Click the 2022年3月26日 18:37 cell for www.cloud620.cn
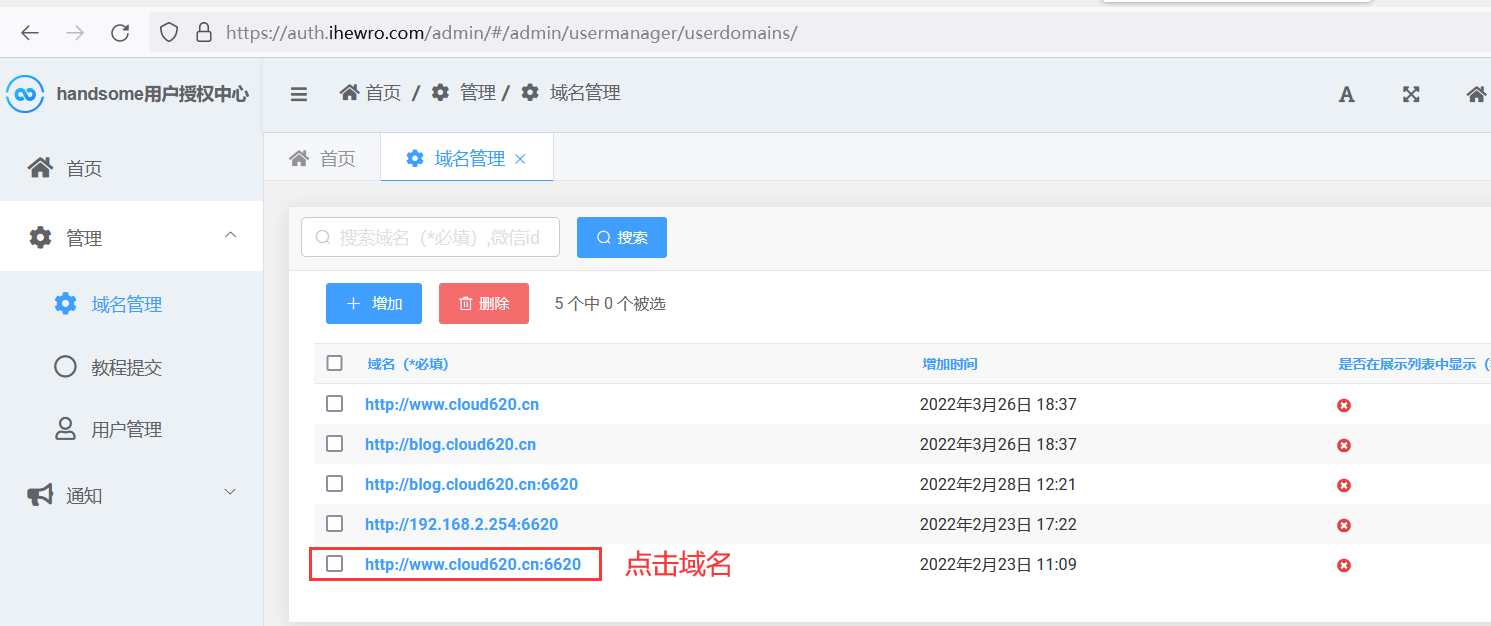This screenshot has height=626, width=1491. 998,404
